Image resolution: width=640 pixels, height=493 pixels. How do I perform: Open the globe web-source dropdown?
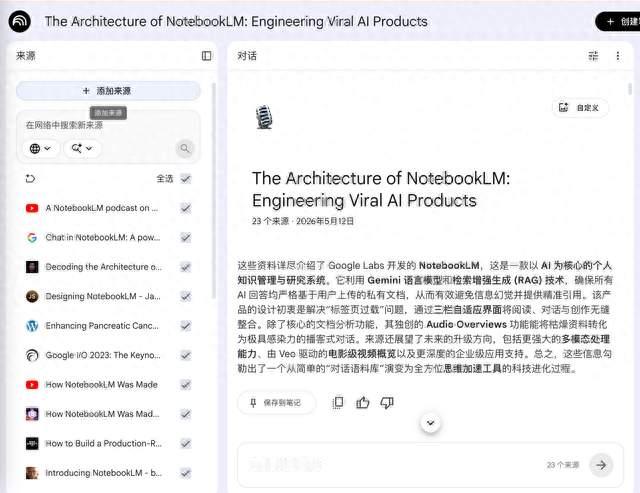[x=40, y=148]
